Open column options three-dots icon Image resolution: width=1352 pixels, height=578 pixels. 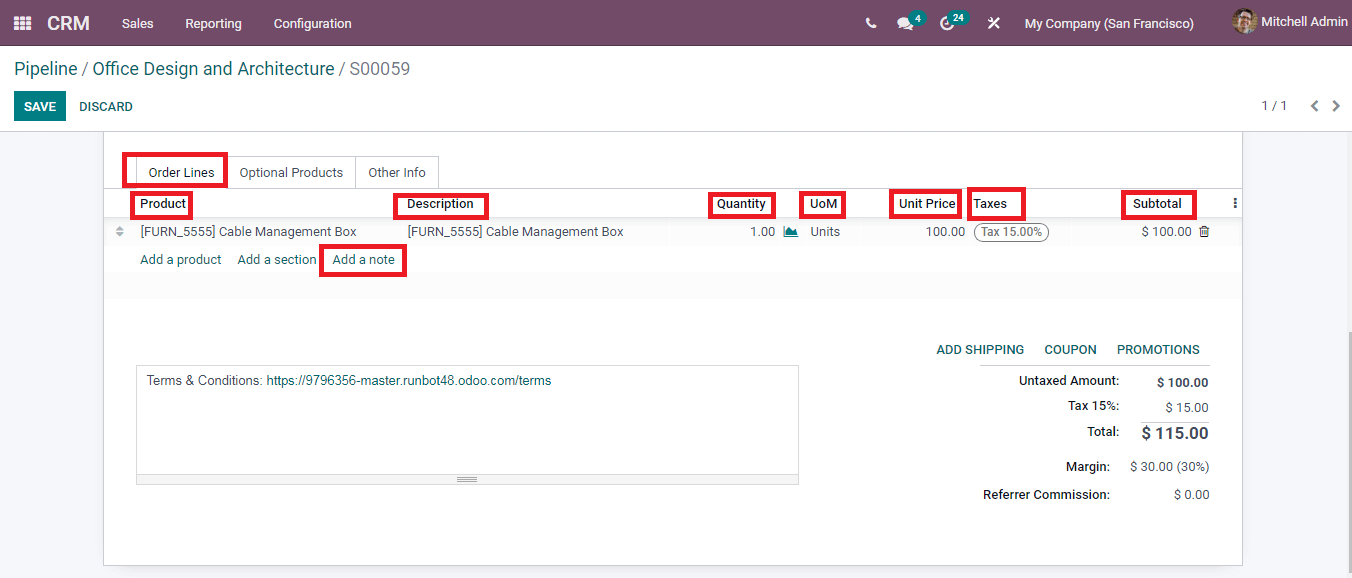point(1235,203)
